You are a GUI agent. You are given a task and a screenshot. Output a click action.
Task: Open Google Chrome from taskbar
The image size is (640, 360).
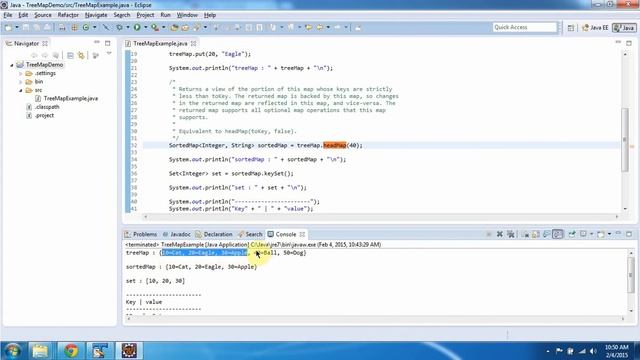(71, 351)
